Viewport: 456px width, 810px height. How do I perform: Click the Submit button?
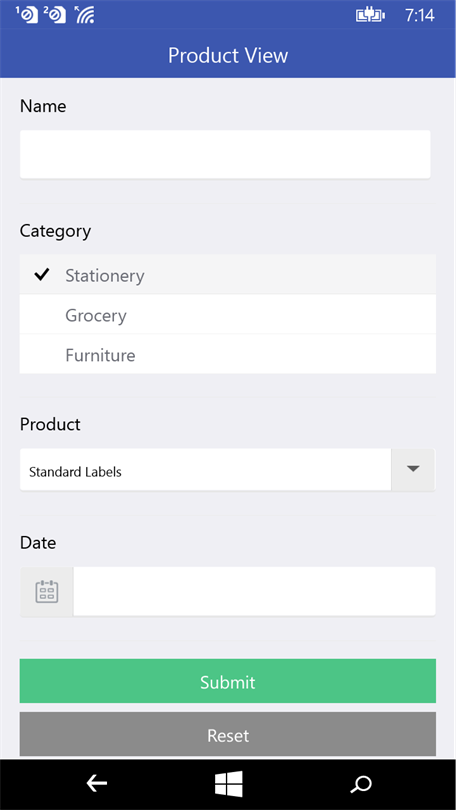(x=228, y=681)
